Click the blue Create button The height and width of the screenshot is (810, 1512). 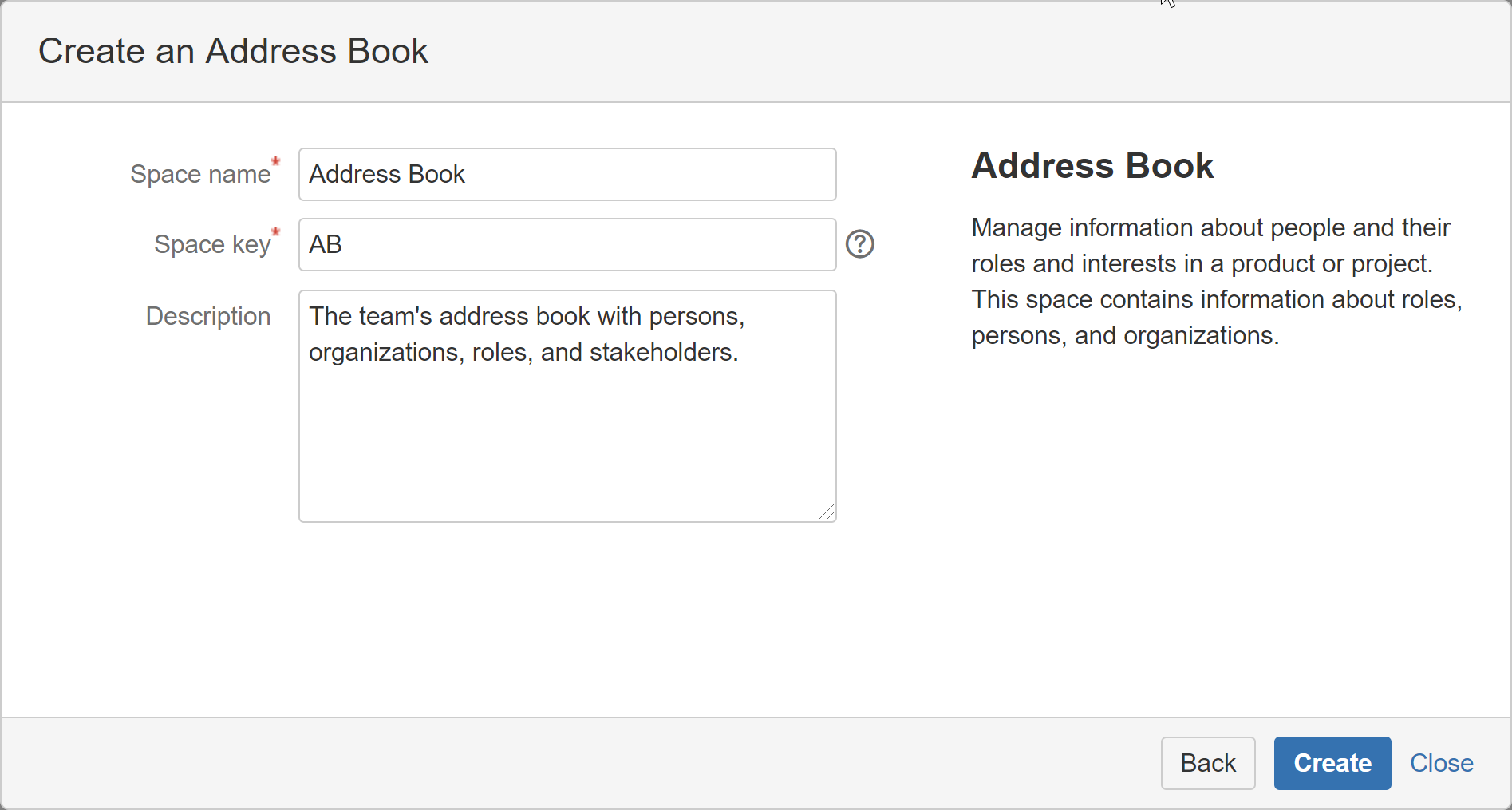click(x=1332, y=763)
